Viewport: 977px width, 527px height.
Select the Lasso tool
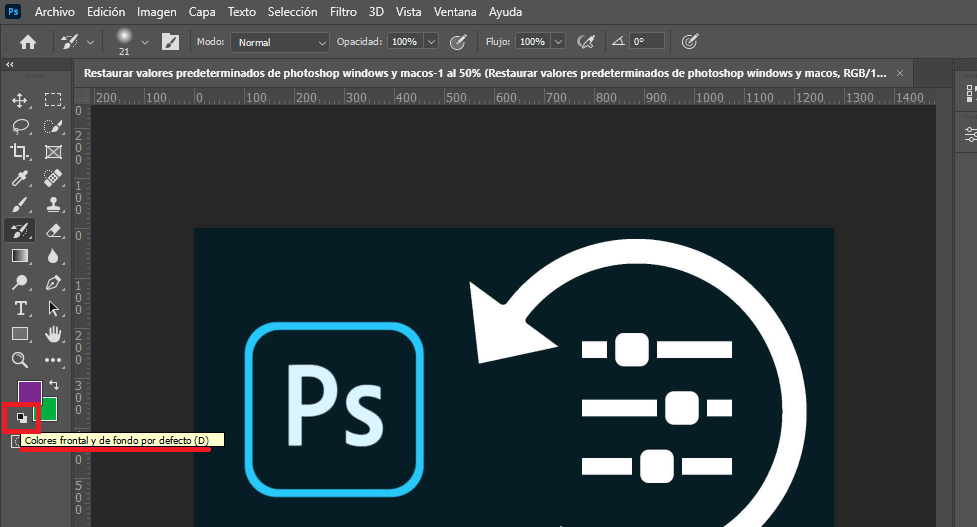pyautogui.click(x=20, y=126)
